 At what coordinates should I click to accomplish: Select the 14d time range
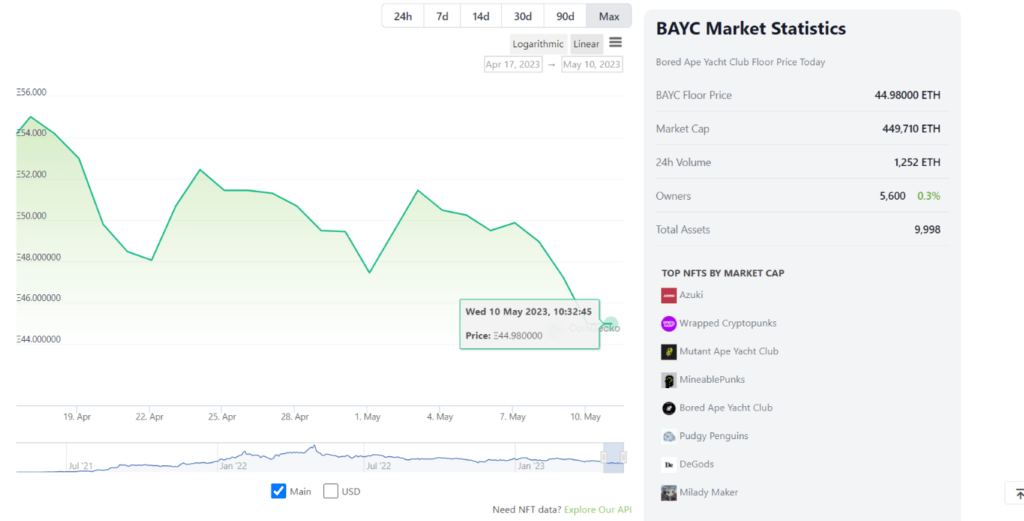tap(481, 16)
